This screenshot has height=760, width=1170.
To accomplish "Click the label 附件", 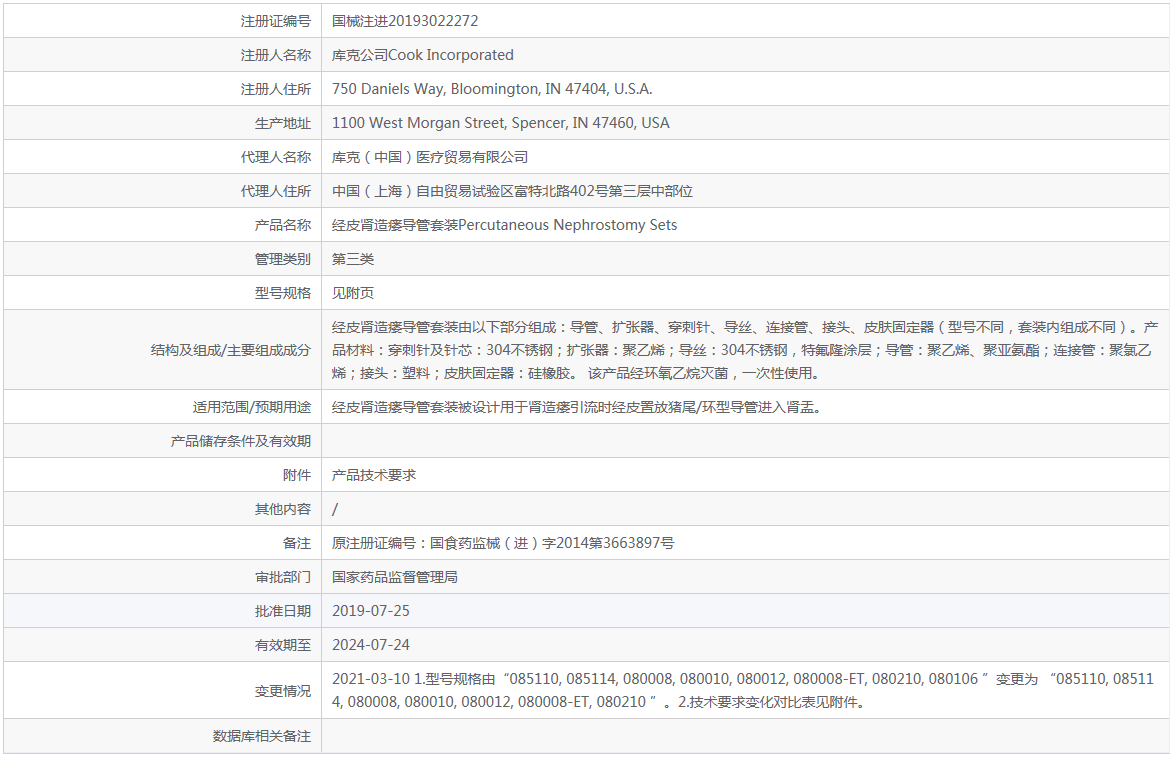I will coord(297,475).
